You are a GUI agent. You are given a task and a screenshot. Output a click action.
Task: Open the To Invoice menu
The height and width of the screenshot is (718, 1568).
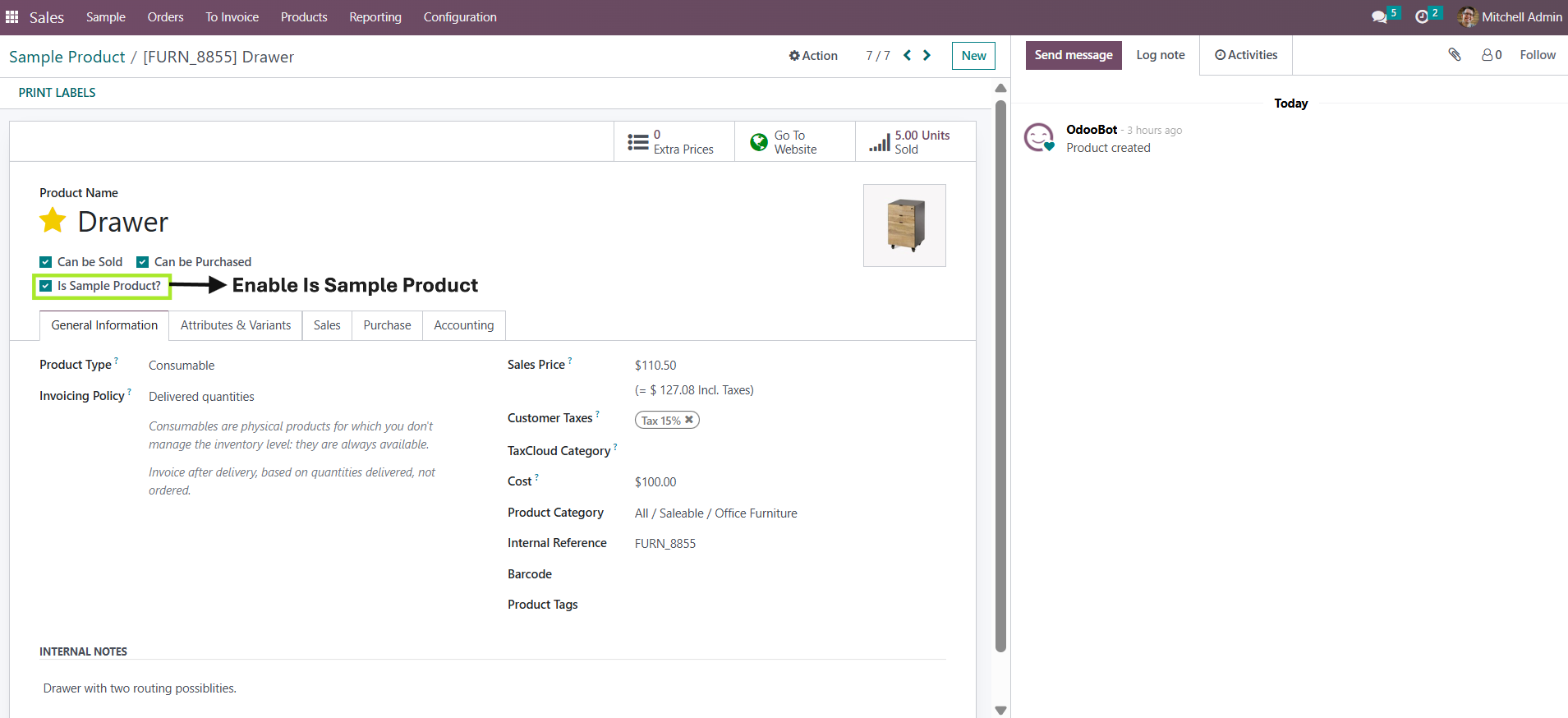tap(232, 17)
